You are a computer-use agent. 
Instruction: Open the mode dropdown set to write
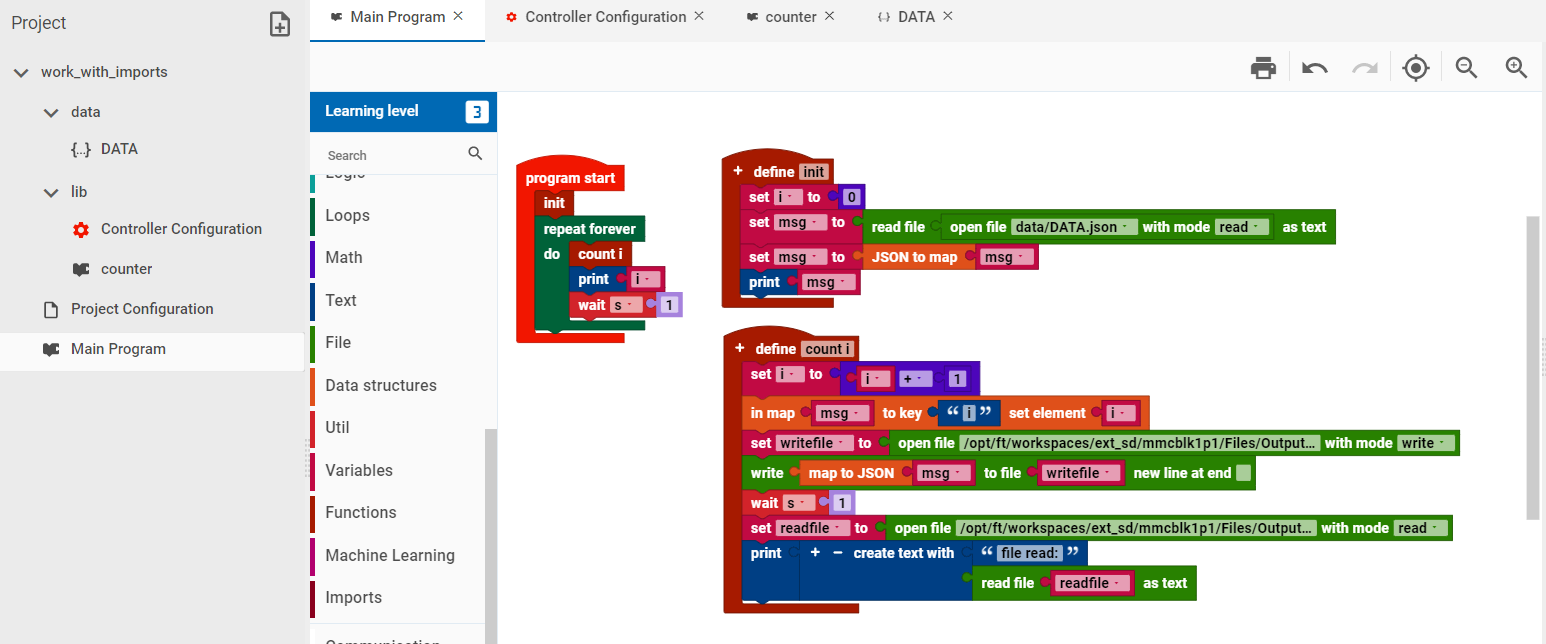click(1424, 443)
